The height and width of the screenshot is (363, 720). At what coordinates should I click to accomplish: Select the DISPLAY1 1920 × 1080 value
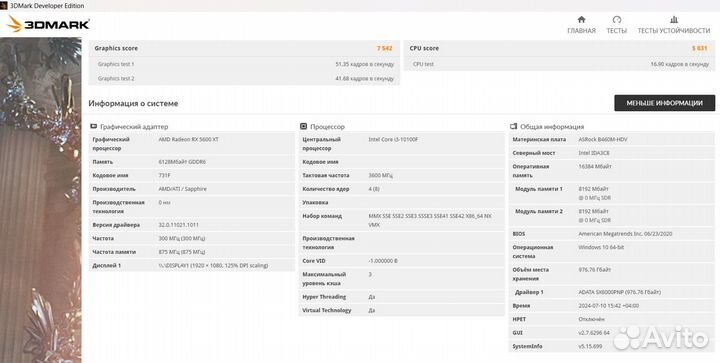pyautogui.click(x=213, y=266)
